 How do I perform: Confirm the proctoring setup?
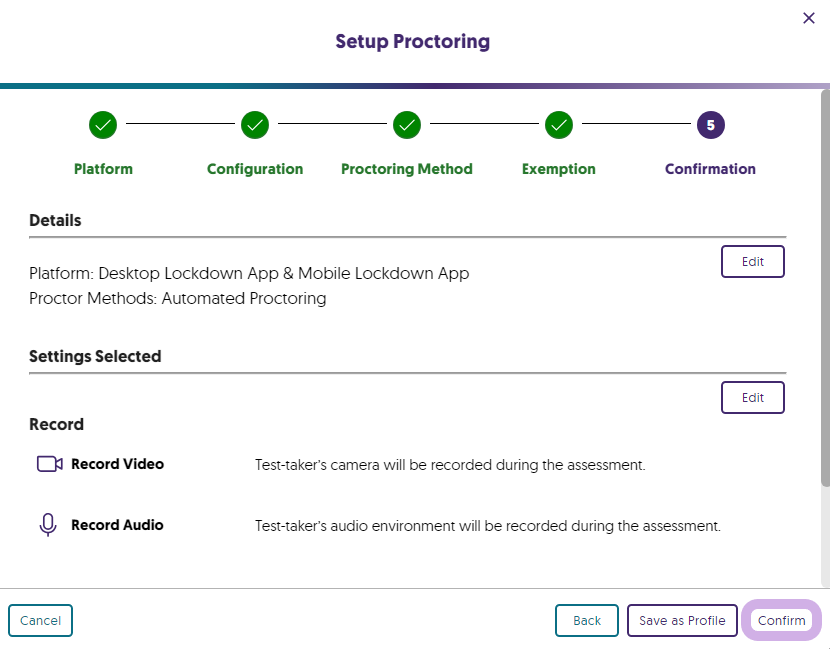point(781,620)
